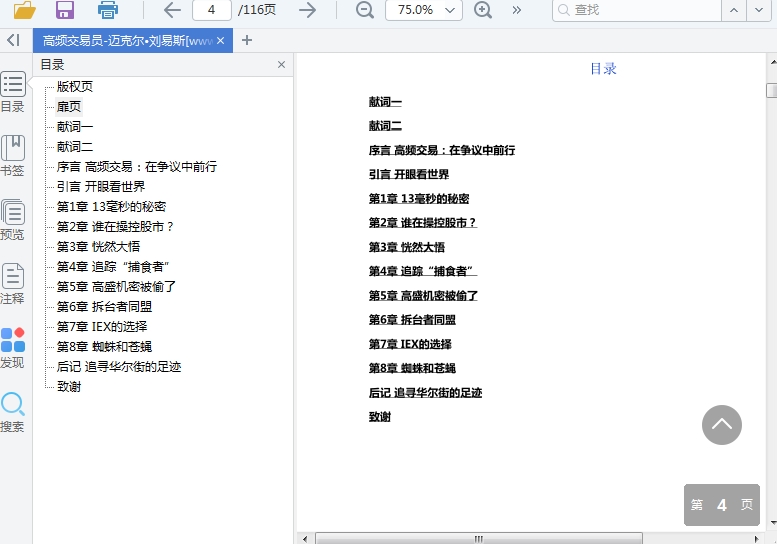Image resolution: width=777 pixels, height=544 pixels.
Task: Open a file with the folder icon
Action: 25,9
